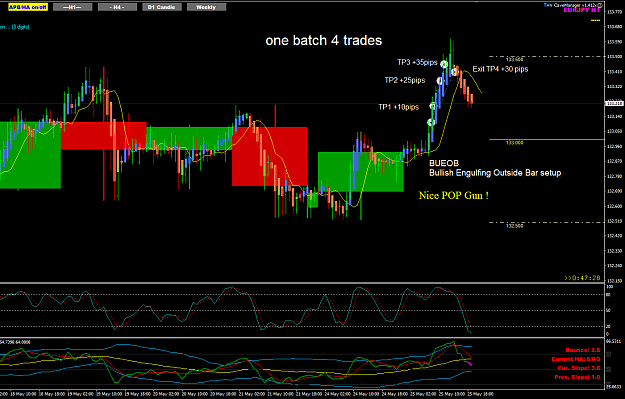
Task: Select the dashed 132.500 horizontal level line
Action: [546, 222]
